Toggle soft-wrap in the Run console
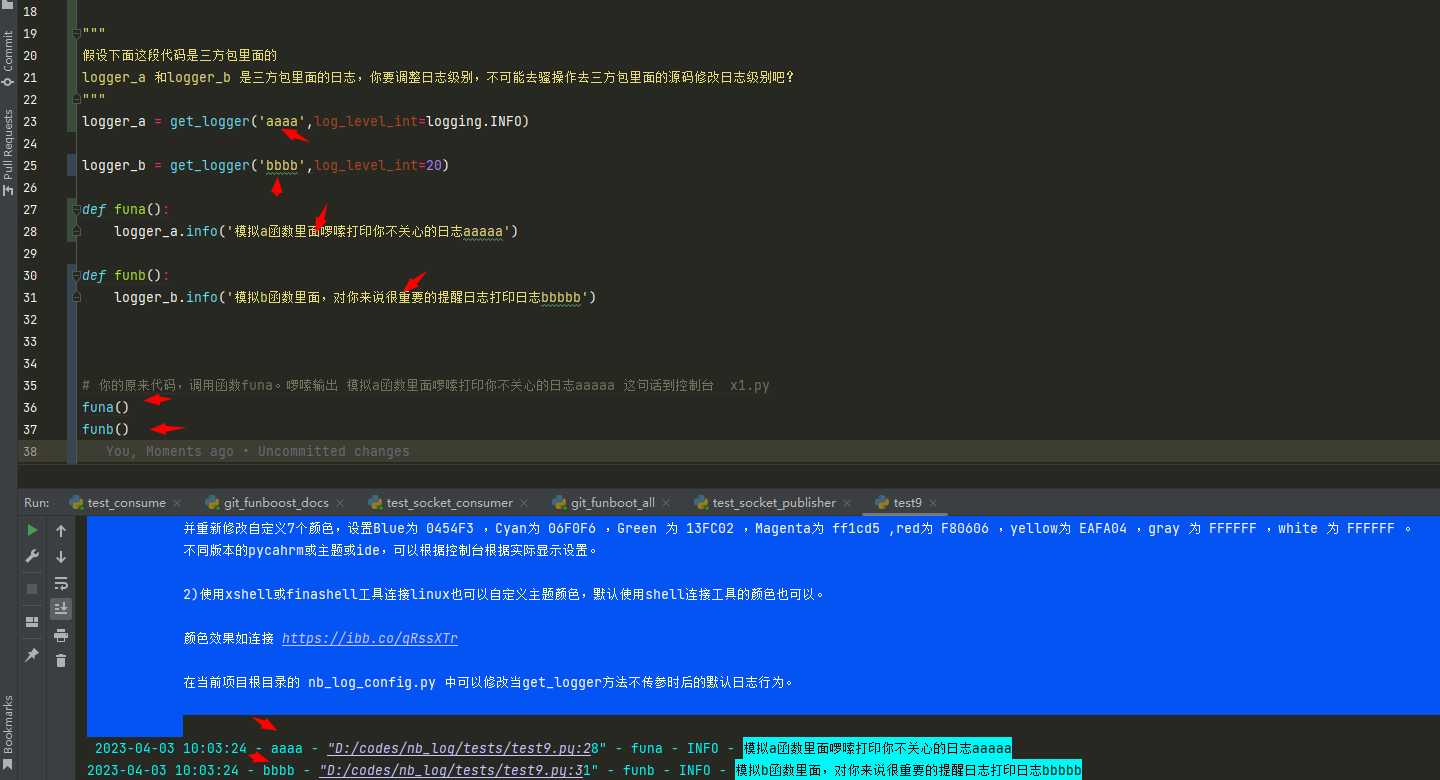Image resolution: width=1440 pixels, height=780 pixels. [61, 582]
